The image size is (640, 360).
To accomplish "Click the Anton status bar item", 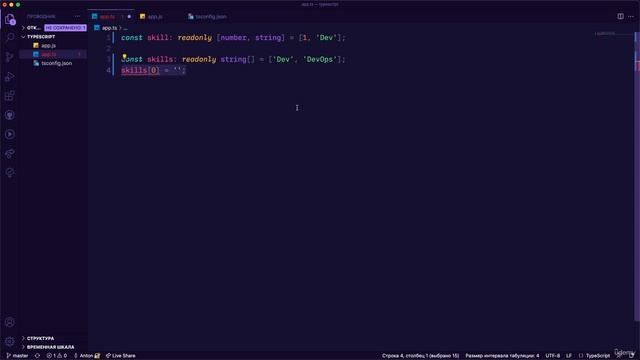I will click(87, 356).
